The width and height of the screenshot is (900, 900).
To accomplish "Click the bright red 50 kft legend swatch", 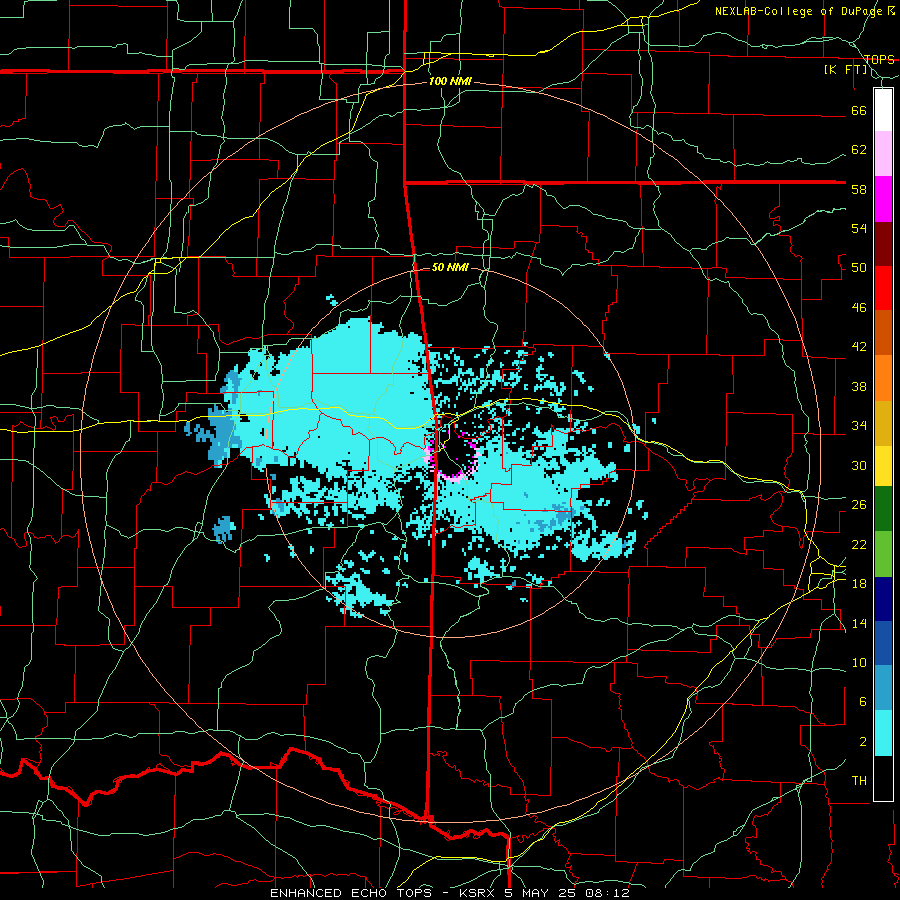I will click(883, 288).
